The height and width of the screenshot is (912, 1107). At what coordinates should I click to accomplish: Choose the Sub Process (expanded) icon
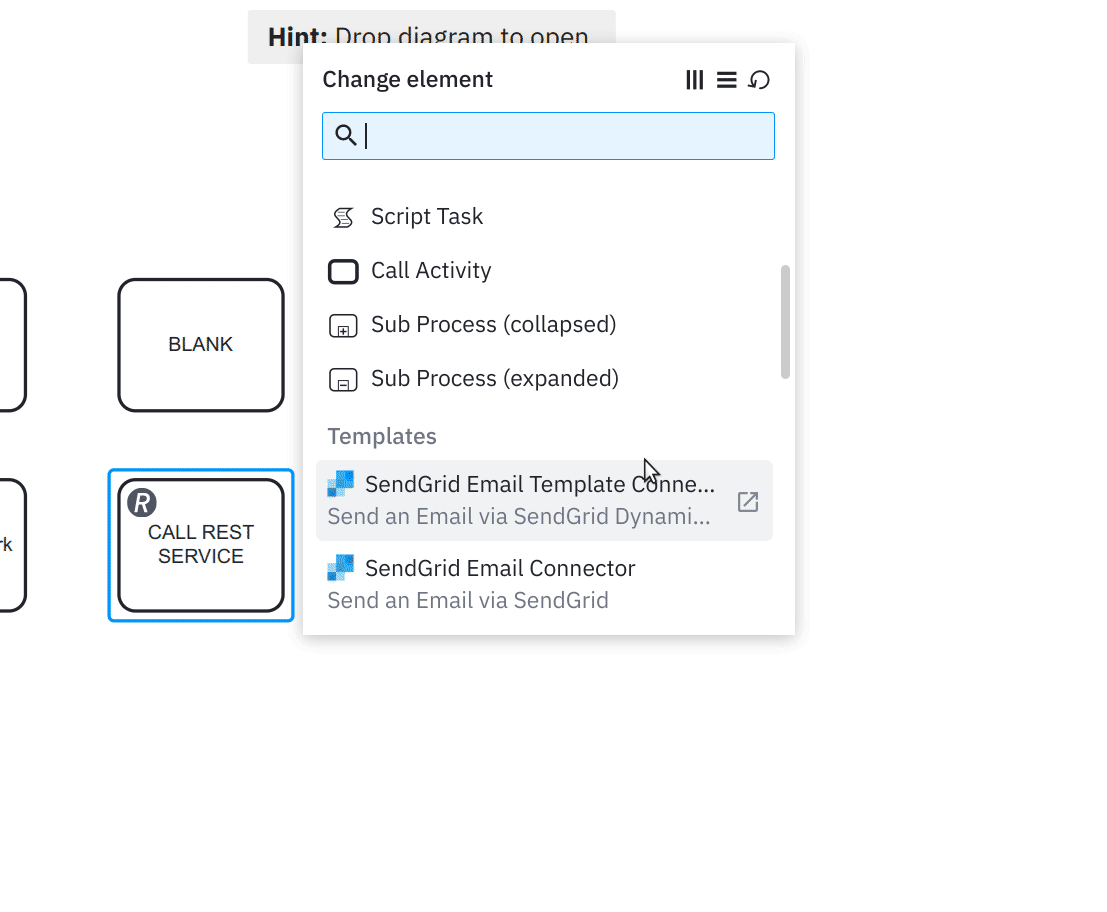(343, 379)
